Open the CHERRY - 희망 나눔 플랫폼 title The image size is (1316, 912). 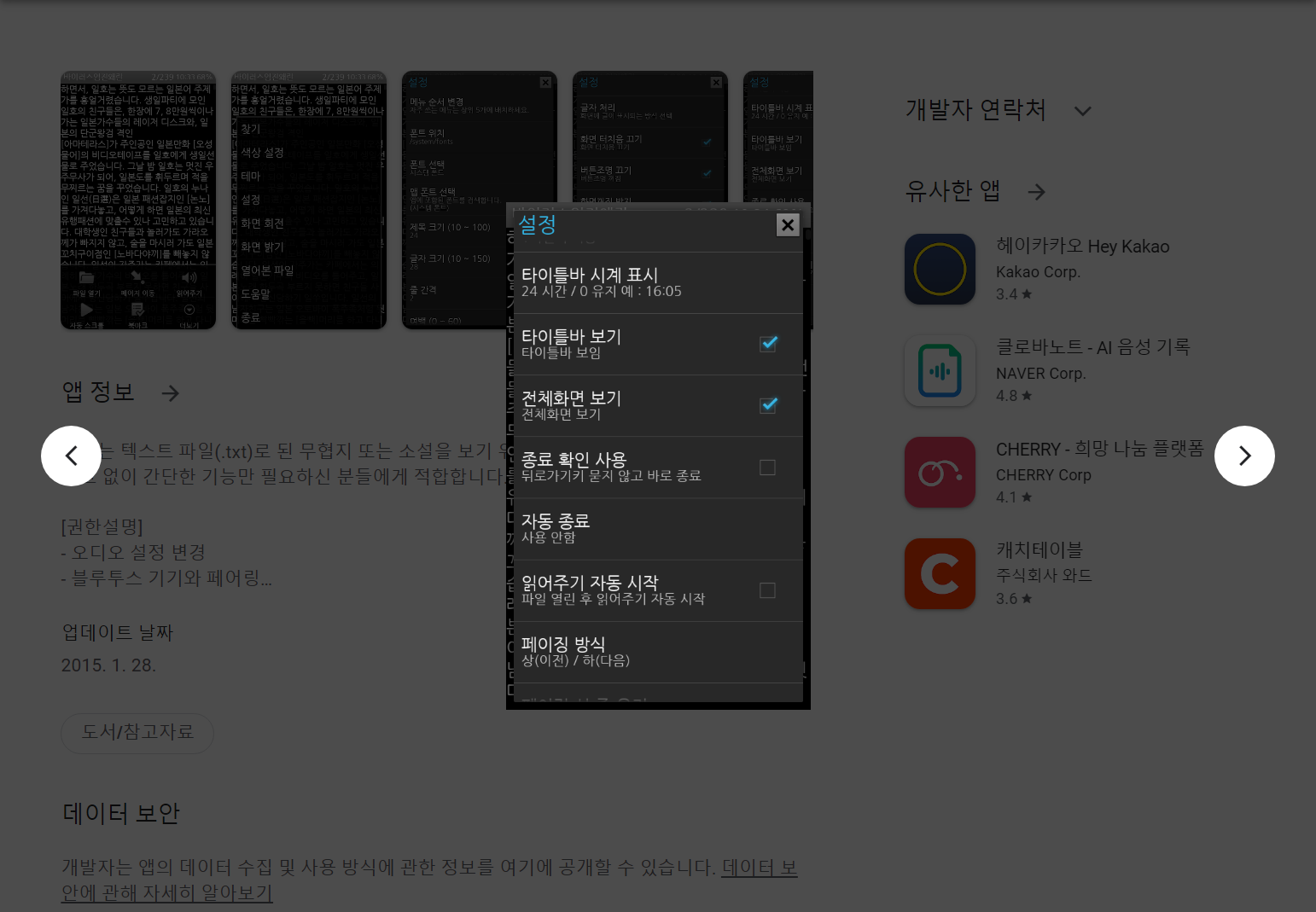[x=1099, y=449]
